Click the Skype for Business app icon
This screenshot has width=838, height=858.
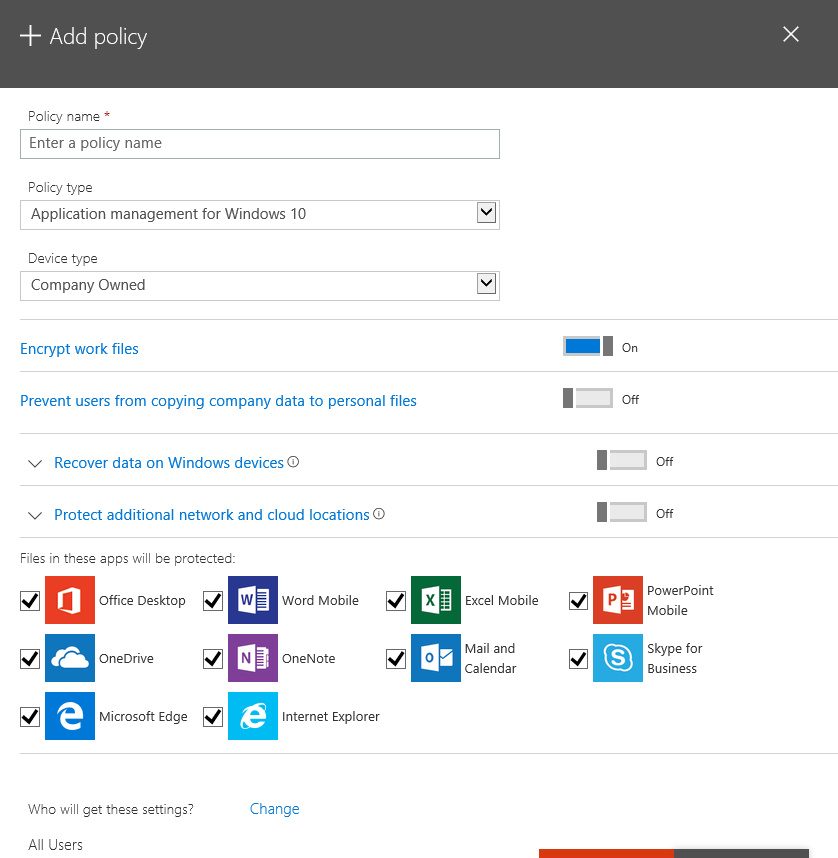pos(617,658)
